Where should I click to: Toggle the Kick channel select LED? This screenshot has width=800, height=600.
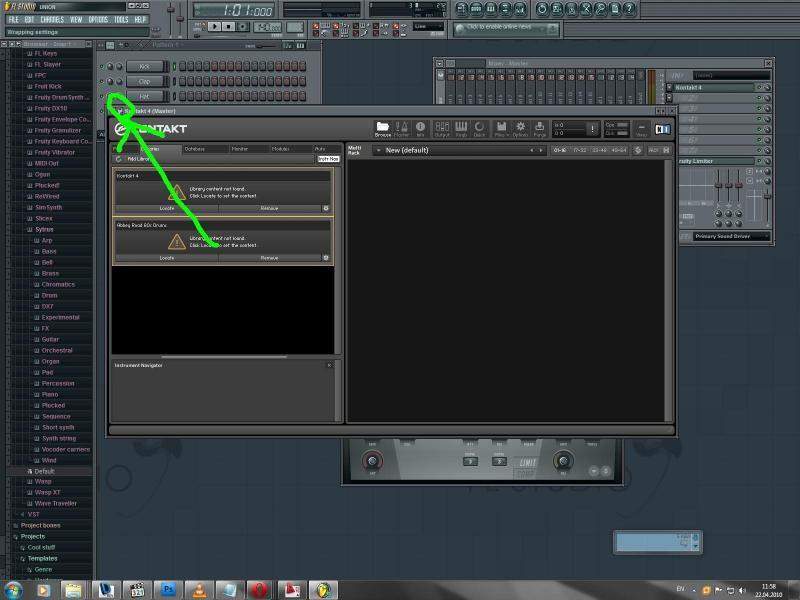tap(174, 66)
